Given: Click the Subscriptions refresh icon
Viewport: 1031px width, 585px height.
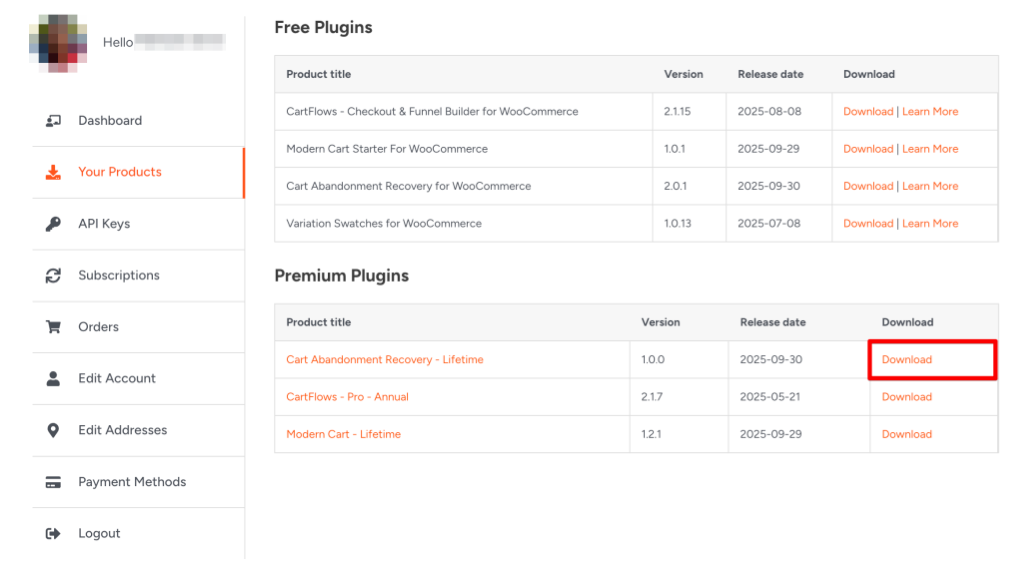Looking at the screenshot, I should pyautogui.click(x=53, y=276).
